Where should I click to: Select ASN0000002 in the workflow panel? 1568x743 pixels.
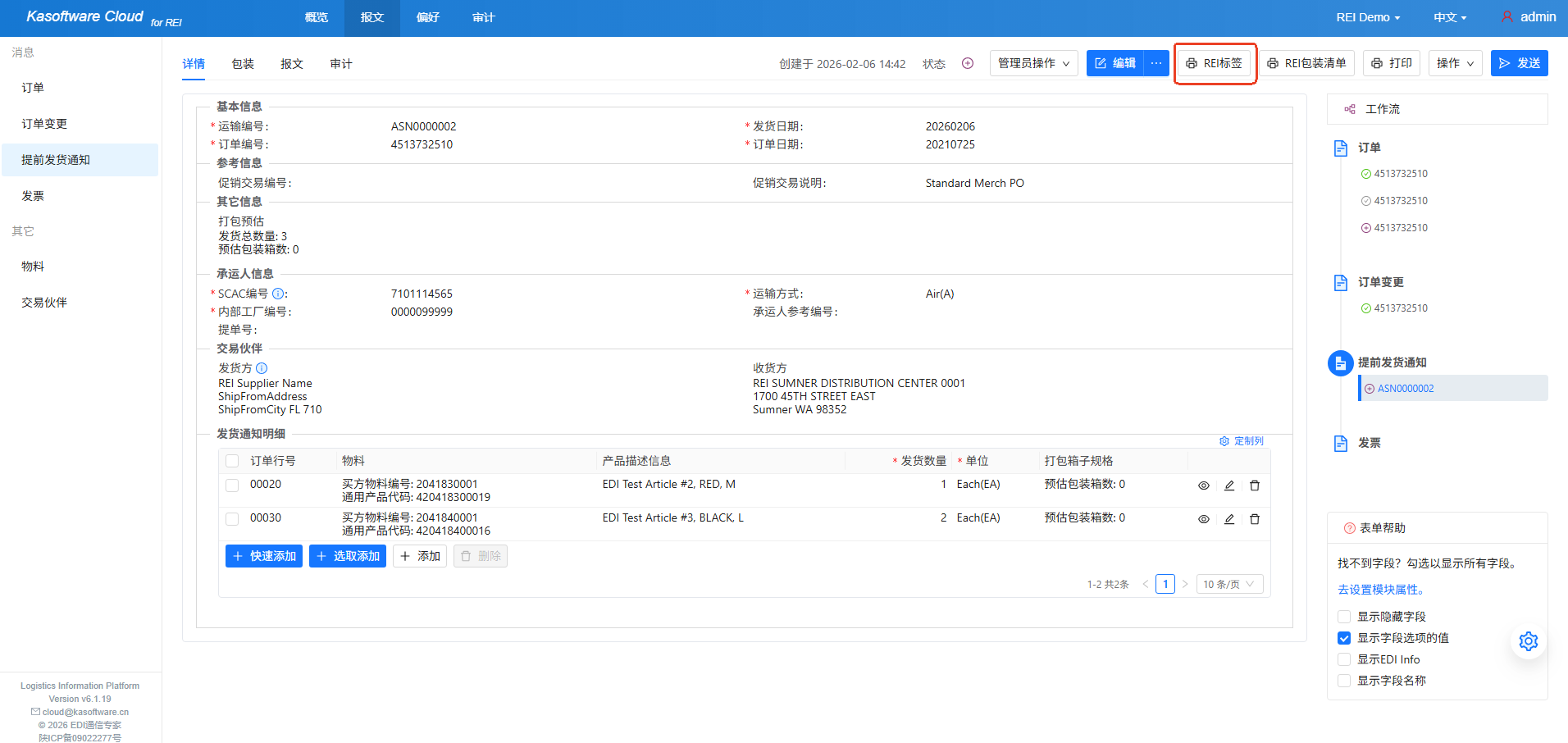point(1405,389)
